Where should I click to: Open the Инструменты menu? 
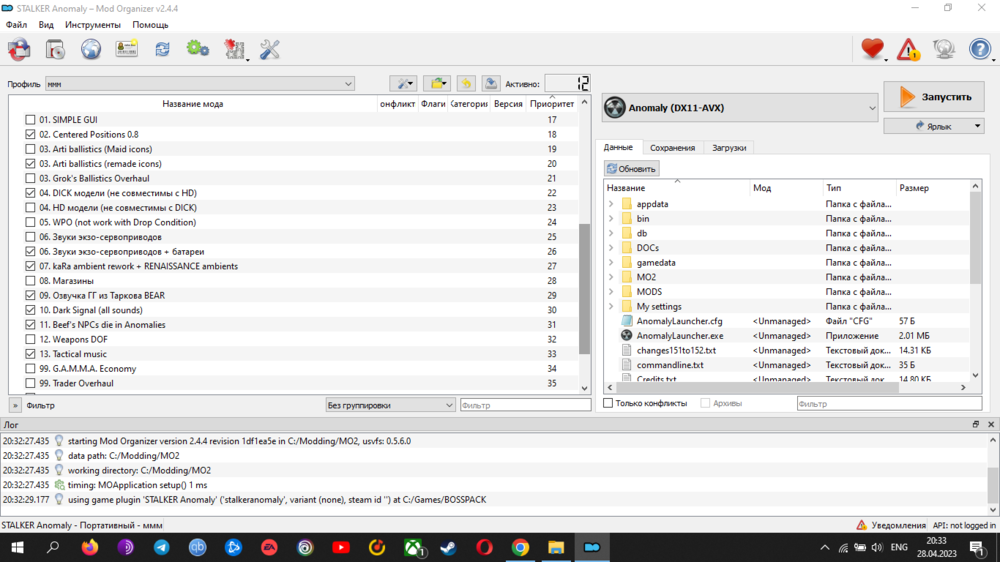pos(92,25)
